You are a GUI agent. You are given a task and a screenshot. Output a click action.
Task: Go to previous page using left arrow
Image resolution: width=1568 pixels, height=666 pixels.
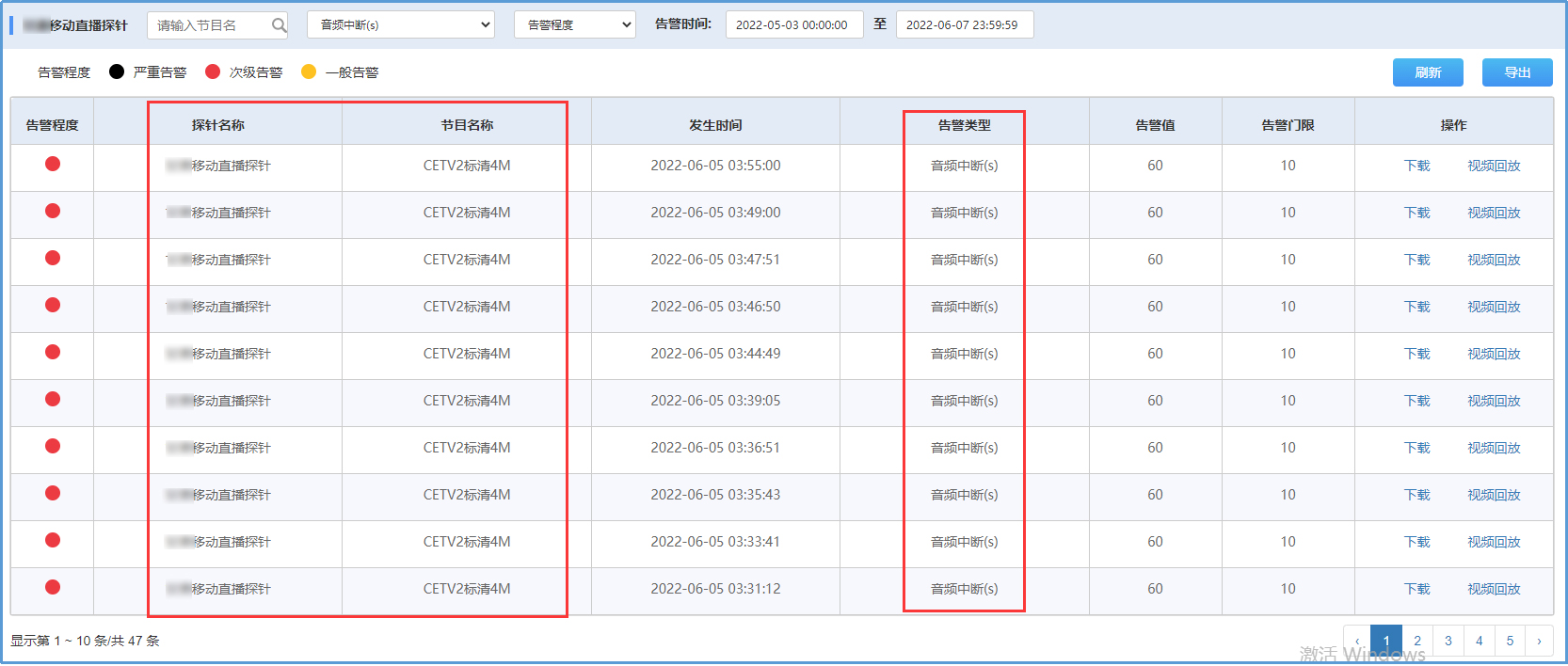click(1356, 641)
